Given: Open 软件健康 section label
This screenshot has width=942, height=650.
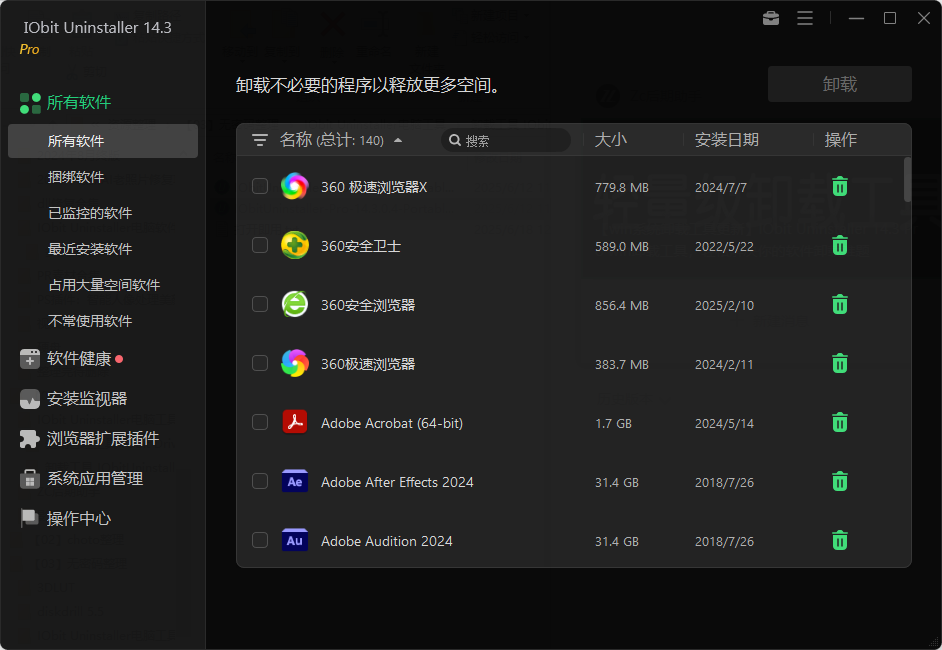Looking at the screenshot, I should tap(79, 359).
